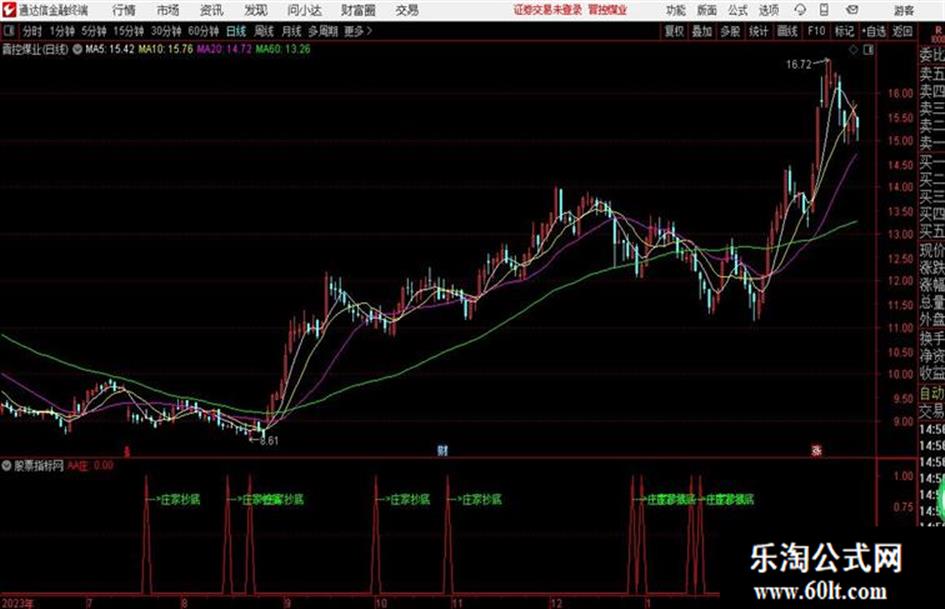945x609 pixels.
Task: Click the AA庄 indicator label
Action: coord(78,465)
